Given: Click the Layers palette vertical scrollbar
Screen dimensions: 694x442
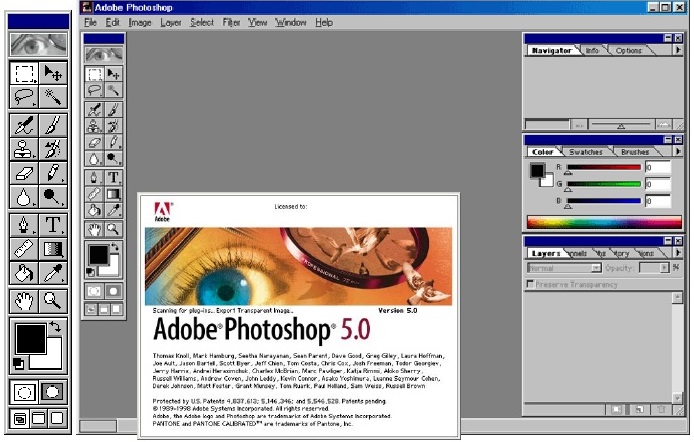Looking at the screenshot, I should (677, 348).
